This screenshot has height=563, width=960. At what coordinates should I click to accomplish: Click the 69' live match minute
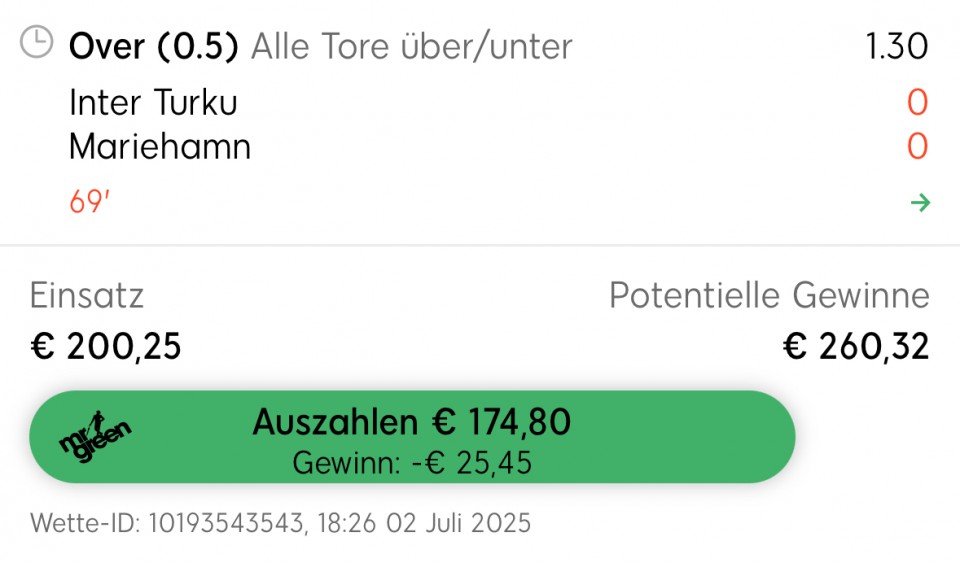(x=89, y=202)
